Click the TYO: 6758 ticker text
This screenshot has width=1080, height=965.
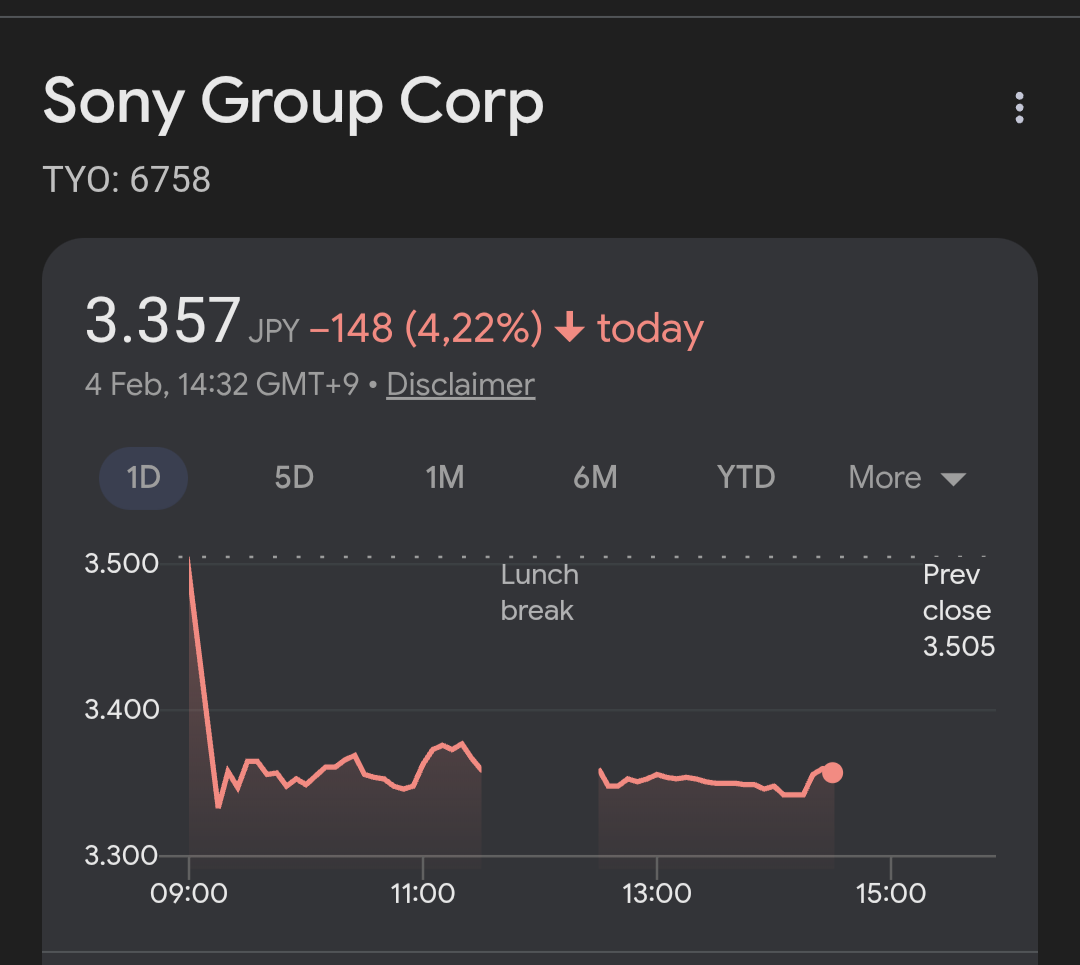click(127, 180)
